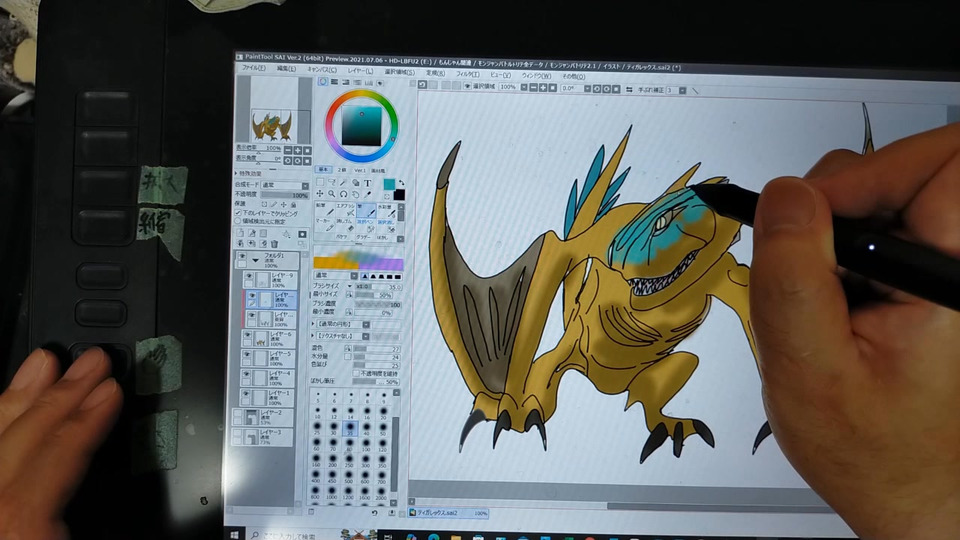Create a new normal layer
This screenshot has width=960, height=540.
point(240,233)
